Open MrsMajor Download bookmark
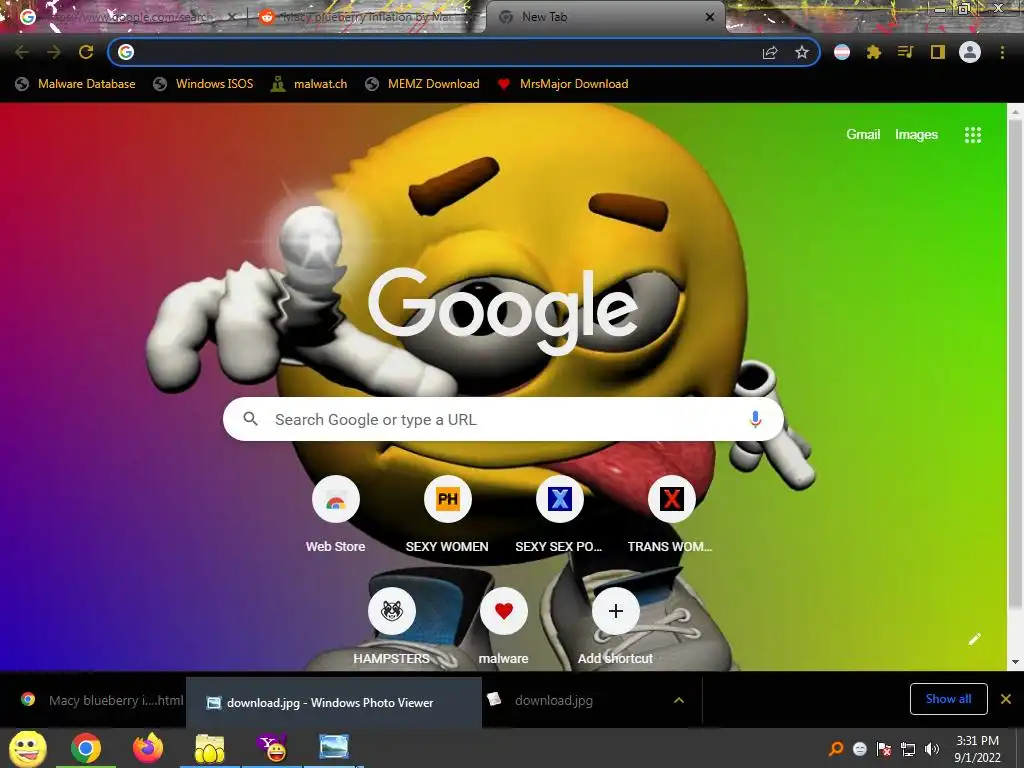 pos(563,84)
